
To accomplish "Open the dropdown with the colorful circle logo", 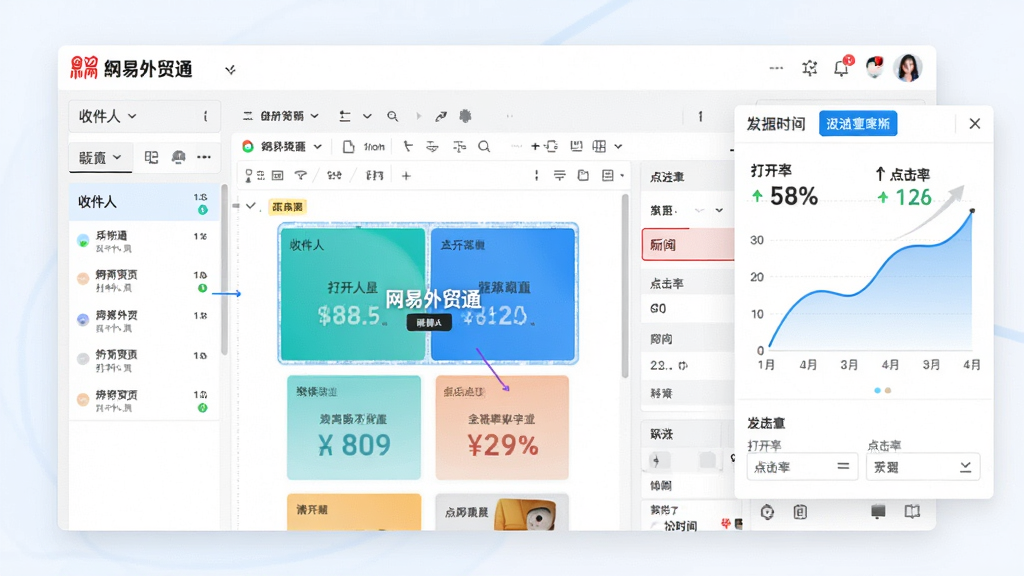I will (x=282, y=146).
